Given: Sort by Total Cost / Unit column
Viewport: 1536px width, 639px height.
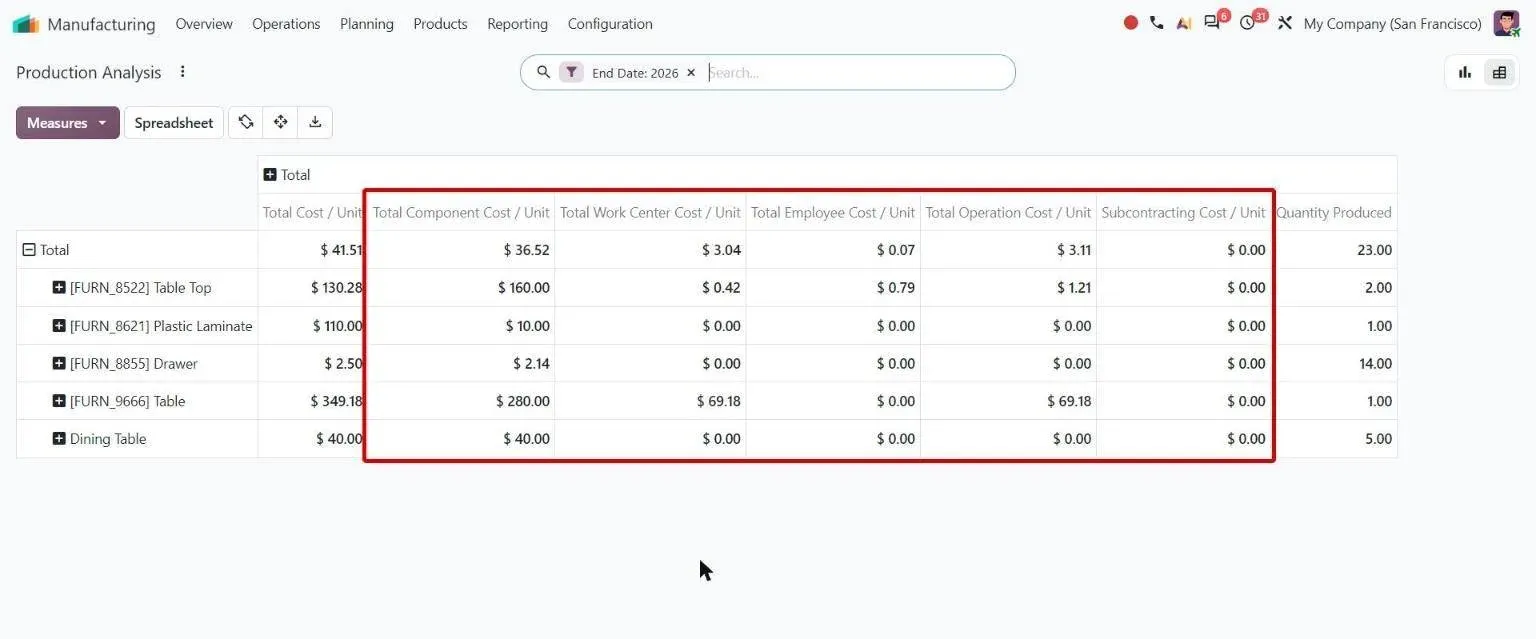Looking at the screenshot, I should click(312, 213).
